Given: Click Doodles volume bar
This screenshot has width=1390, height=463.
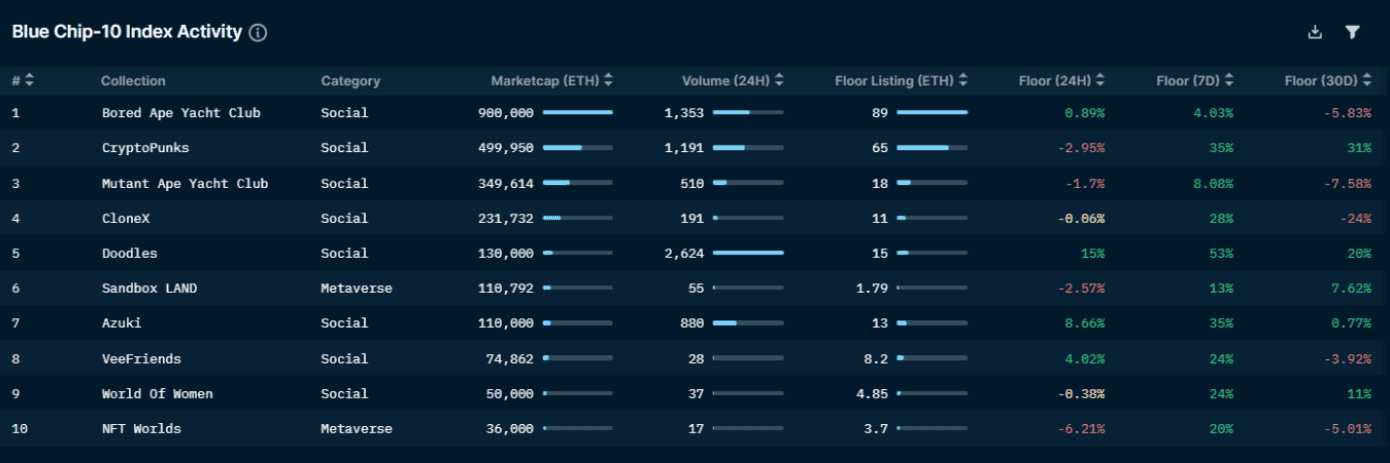Looking at the screenshot, I should [748, 254].
